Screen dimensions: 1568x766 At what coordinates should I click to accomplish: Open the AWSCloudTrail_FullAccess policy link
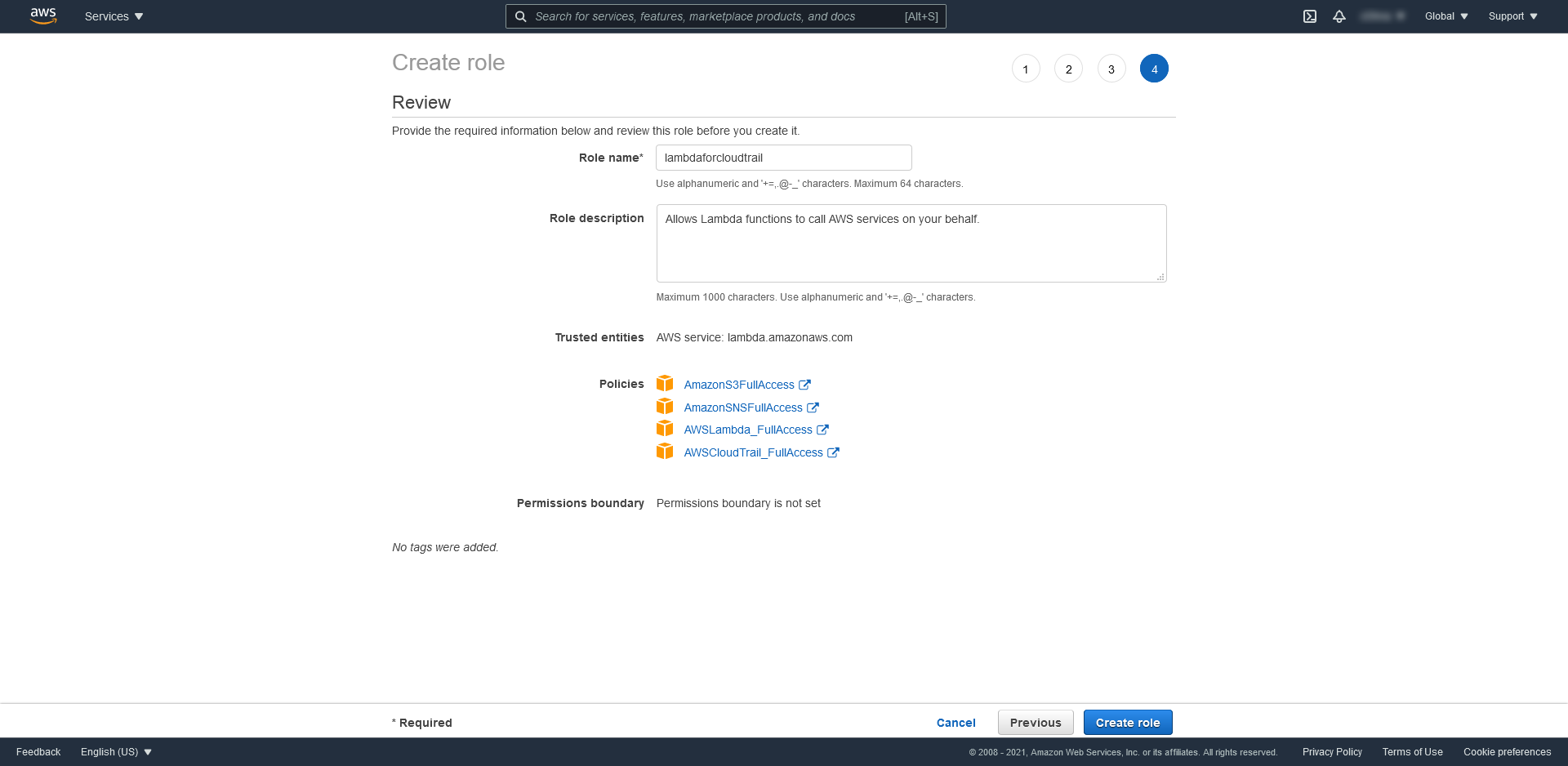(754, 452)
